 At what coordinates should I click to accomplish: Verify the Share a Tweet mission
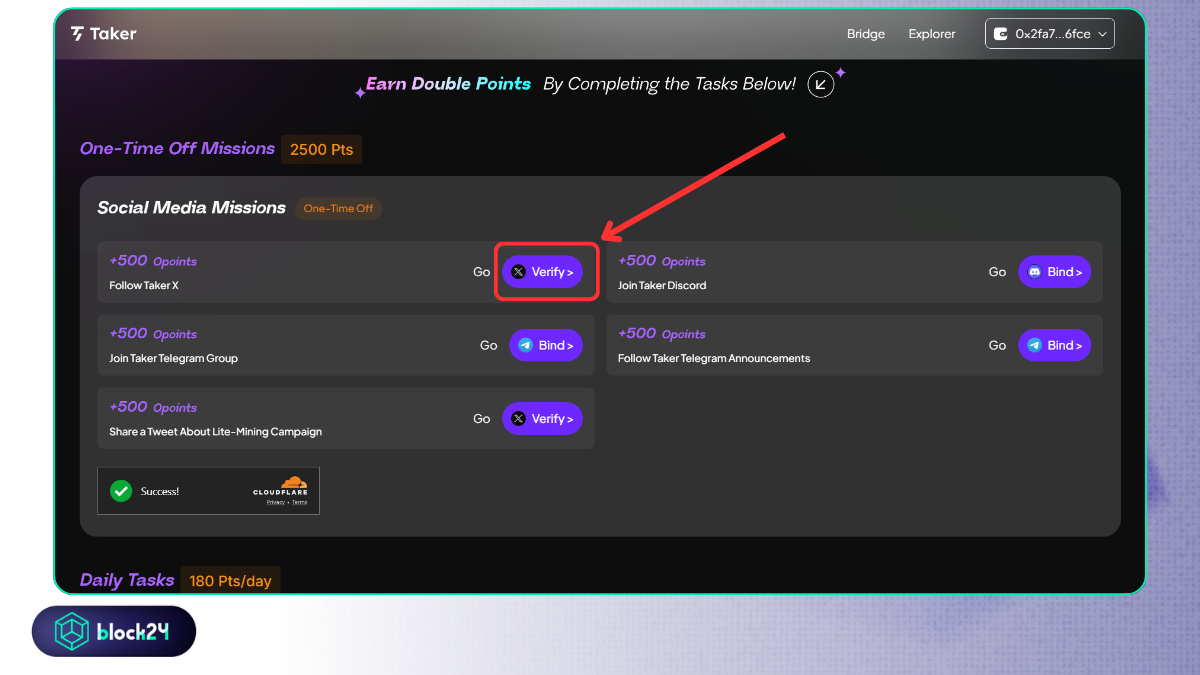pyautogui.click(x=542, y=419)
